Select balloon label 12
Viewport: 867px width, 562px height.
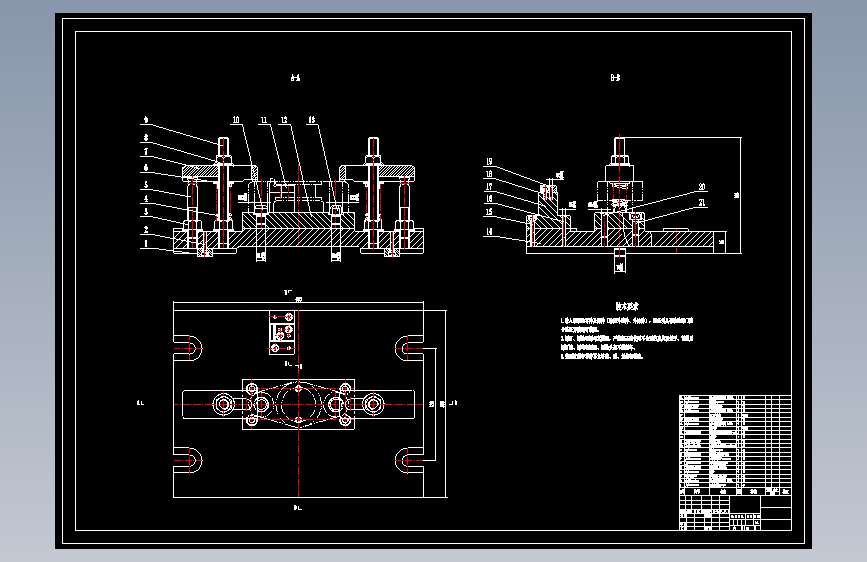click(284, 119)
